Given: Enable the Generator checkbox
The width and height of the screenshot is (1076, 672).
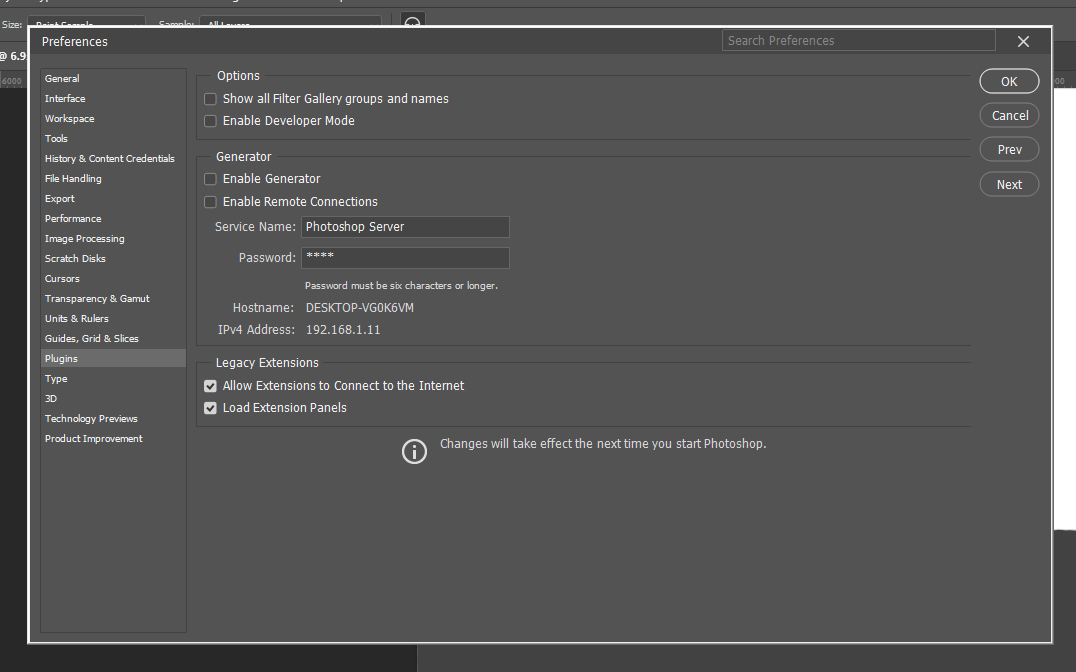Looking at the screenshot, I should 210,179.
